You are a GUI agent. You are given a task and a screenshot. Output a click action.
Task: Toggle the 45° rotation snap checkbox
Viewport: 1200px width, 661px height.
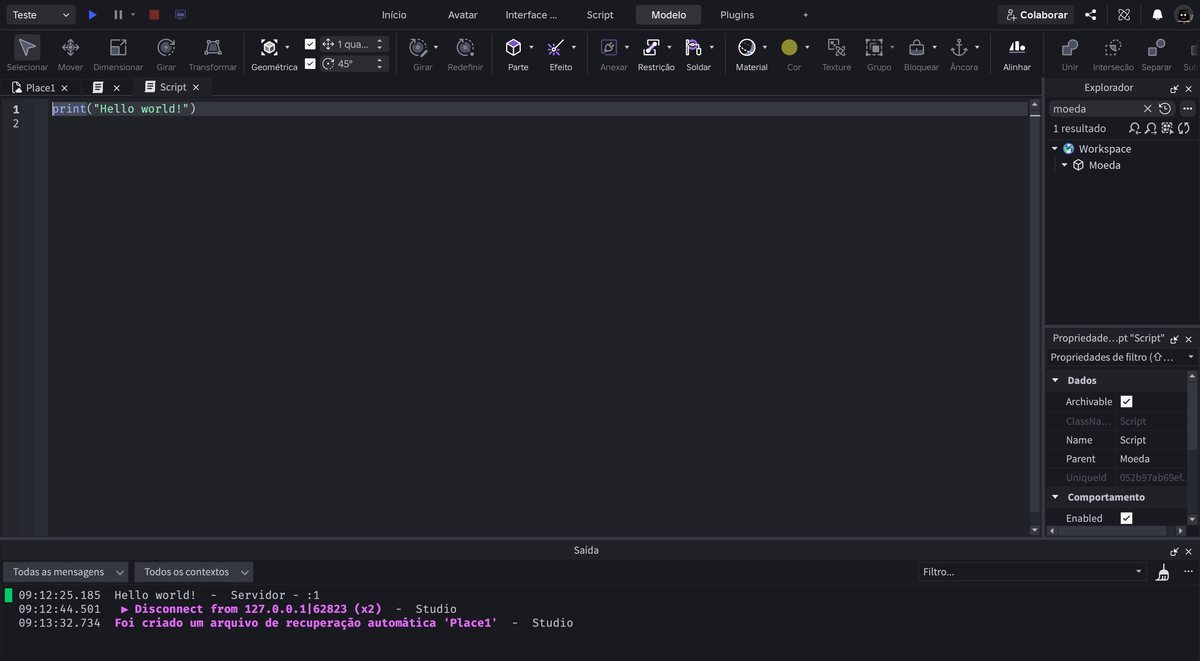(310, 63)
